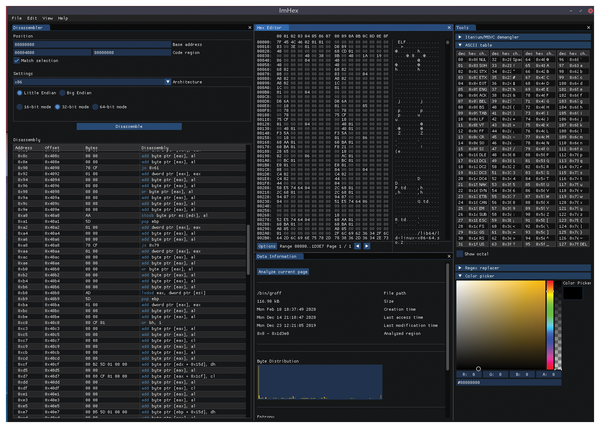Viewport: 600px width, 428px height.
Task: Click the A channel value field
Action: 549,374
